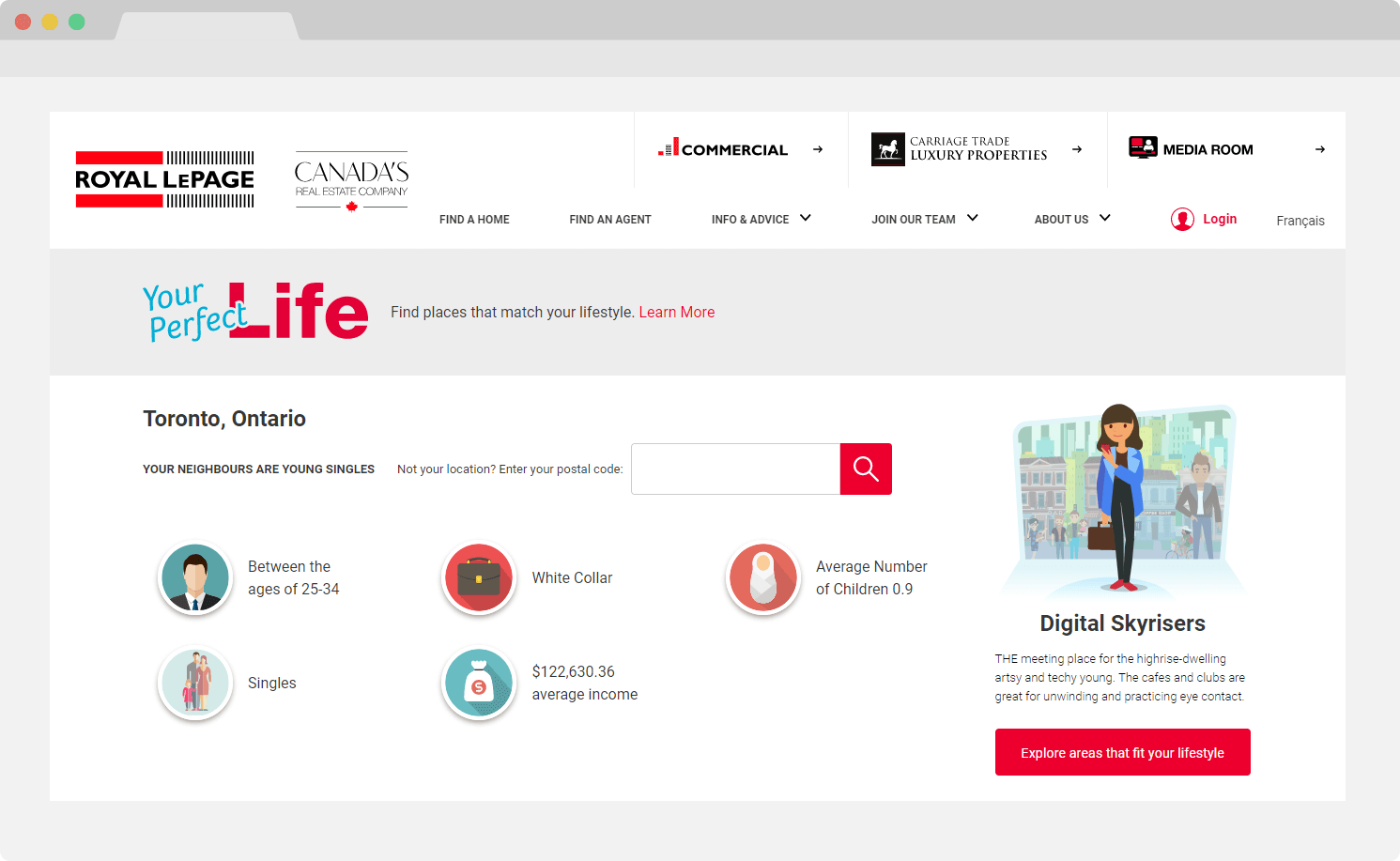Image resolution: width=1400 pixels, height=861 pixels.
Task: Click the Average Number of Children baby icon
Action: (763, 577)
